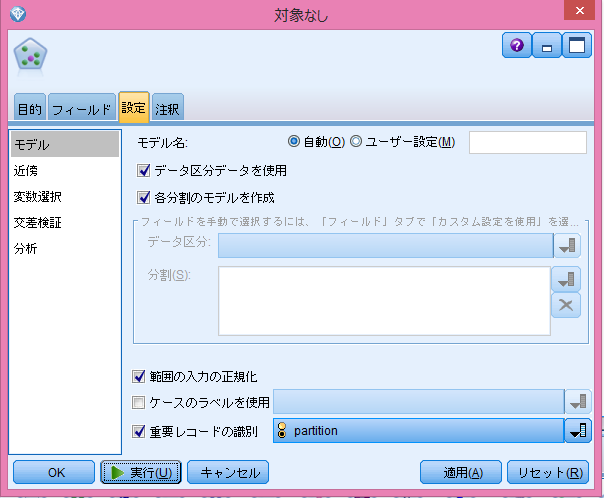
Task: Select 交差検証 in the settings list
Action: pyautogui.click(x=65, y=223)
